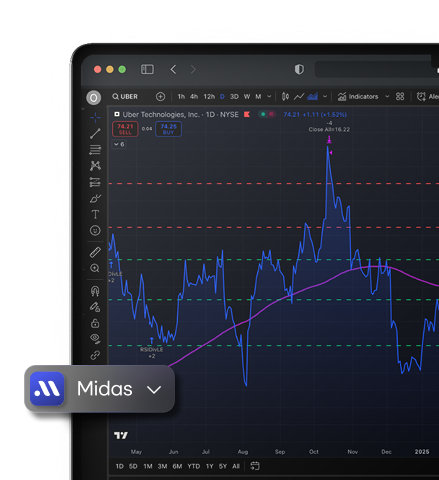Set chart range to 3M
The height and width of the screenshot is (480, 439).
click(x=162, y=466)
